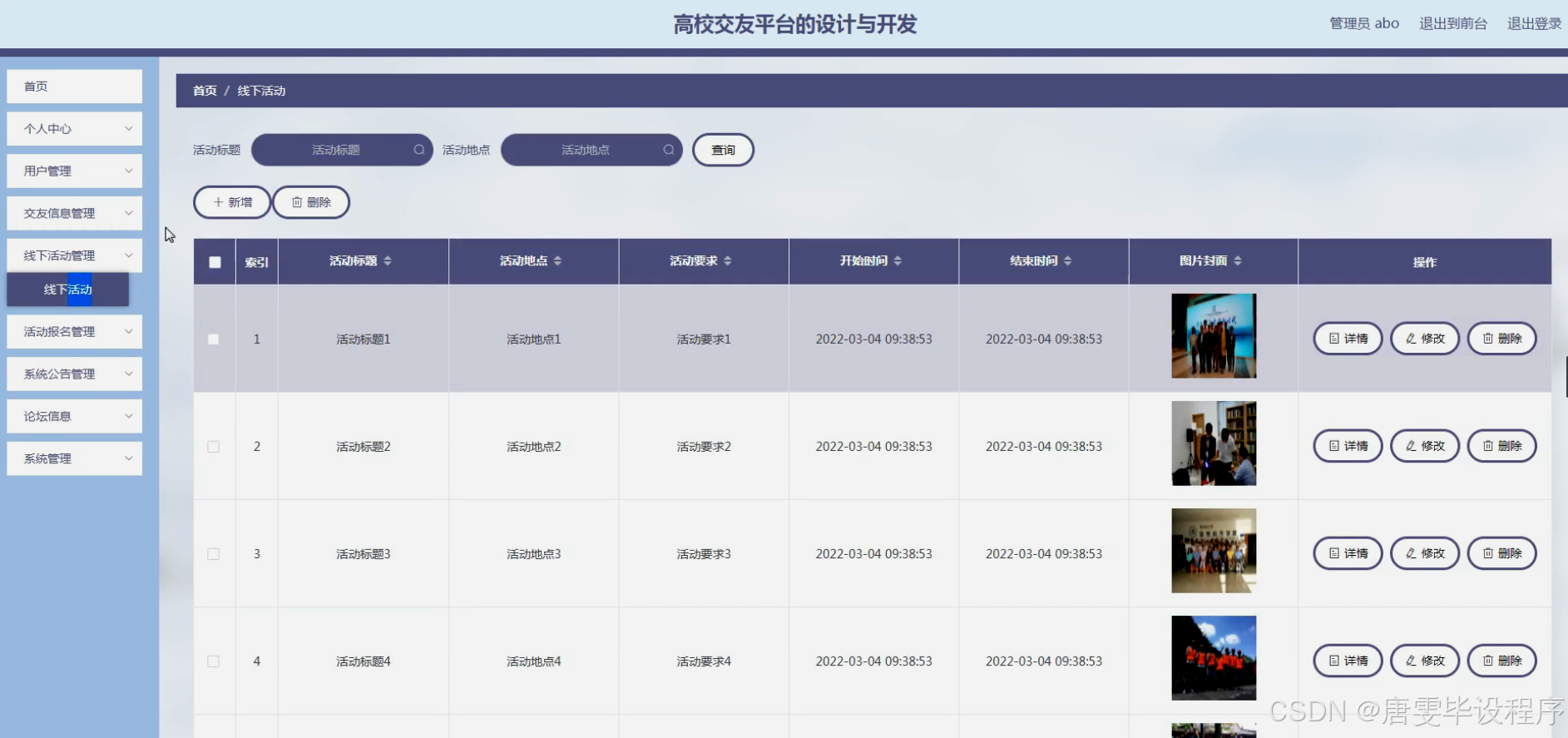Sort by 活动标题 column arrows
This screenshot has height=738, width=1568.
pyautogui.click(x=388, y=261)
